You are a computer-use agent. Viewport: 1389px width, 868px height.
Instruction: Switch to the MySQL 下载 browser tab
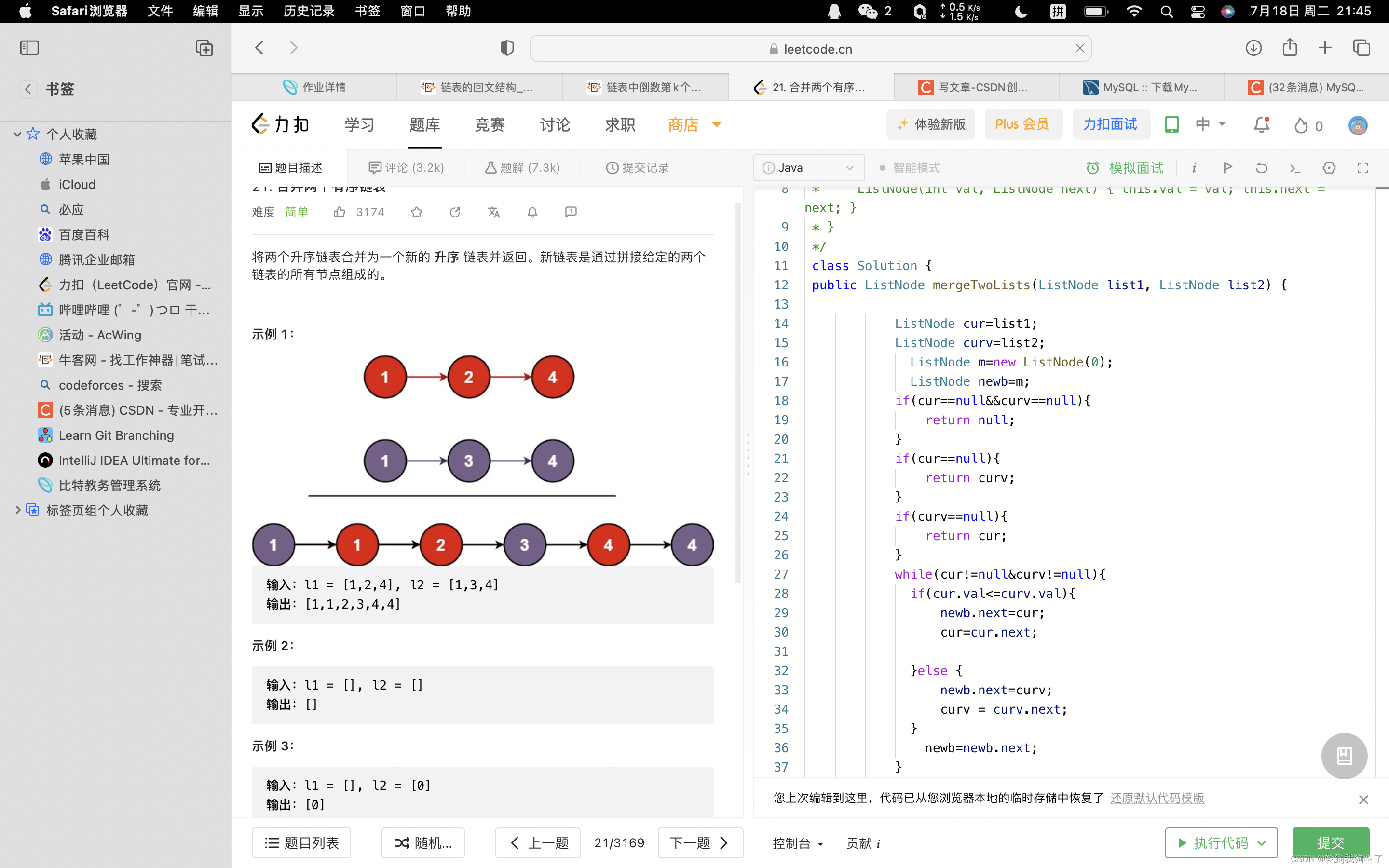coord(1142,87)
